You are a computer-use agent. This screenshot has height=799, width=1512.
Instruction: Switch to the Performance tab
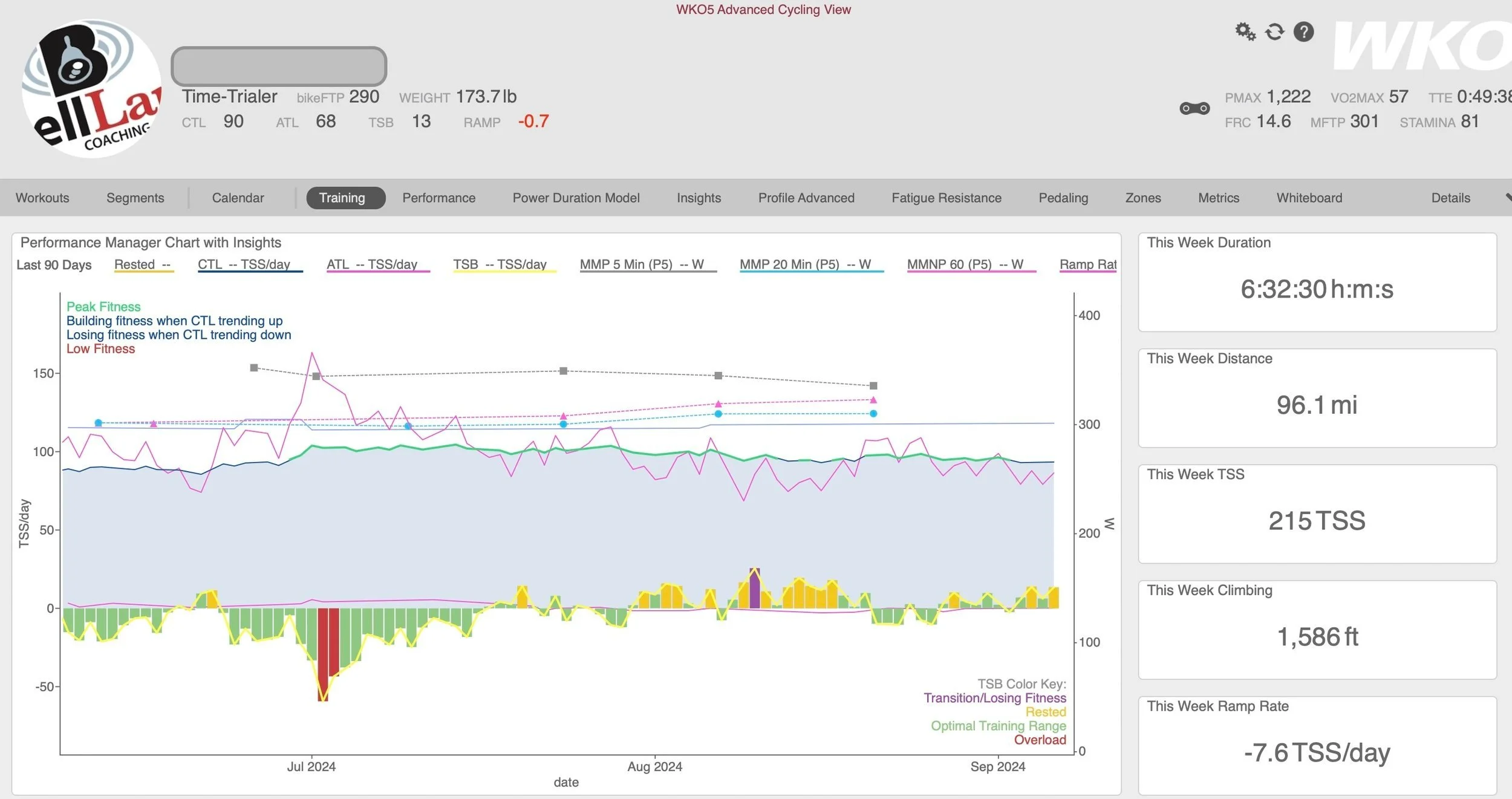(x=438, y=198)
